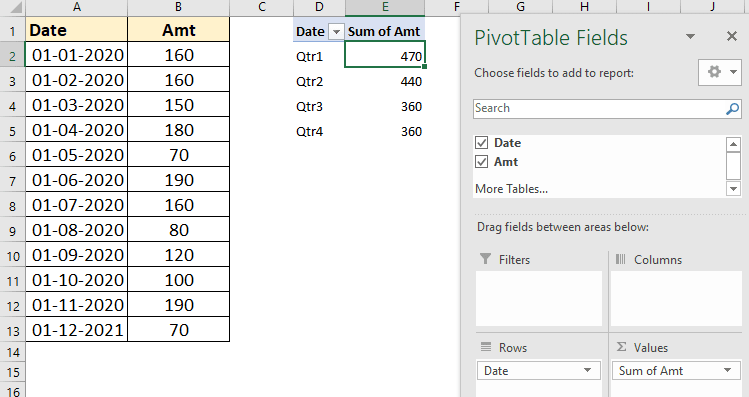Click the cell containing 01-09-2020

coord(76,255)
